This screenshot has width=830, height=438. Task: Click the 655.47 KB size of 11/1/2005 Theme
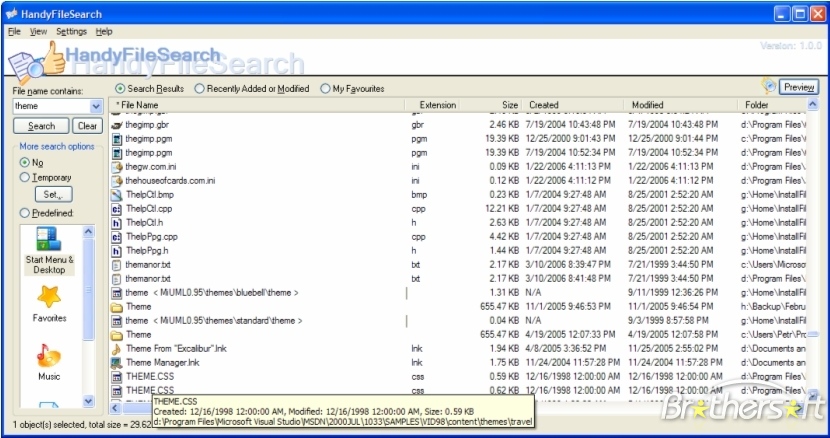pos(499,307)
